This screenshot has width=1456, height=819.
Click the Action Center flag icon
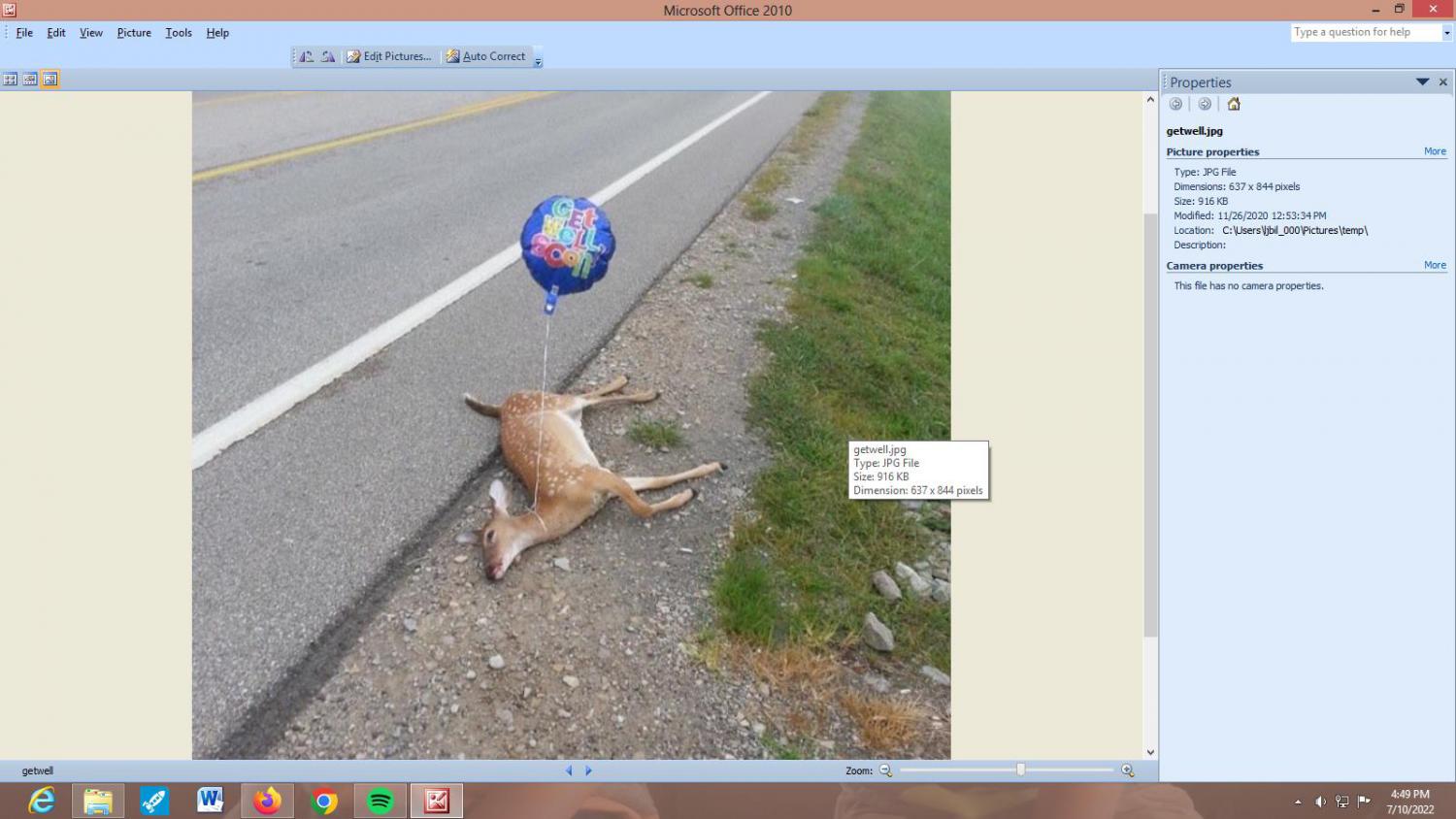1364,802
